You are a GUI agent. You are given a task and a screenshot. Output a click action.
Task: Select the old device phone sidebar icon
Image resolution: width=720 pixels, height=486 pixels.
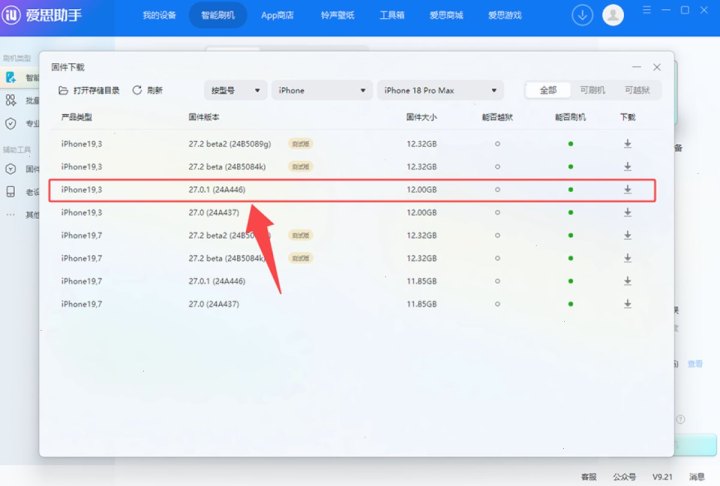(x=11, y=192)
